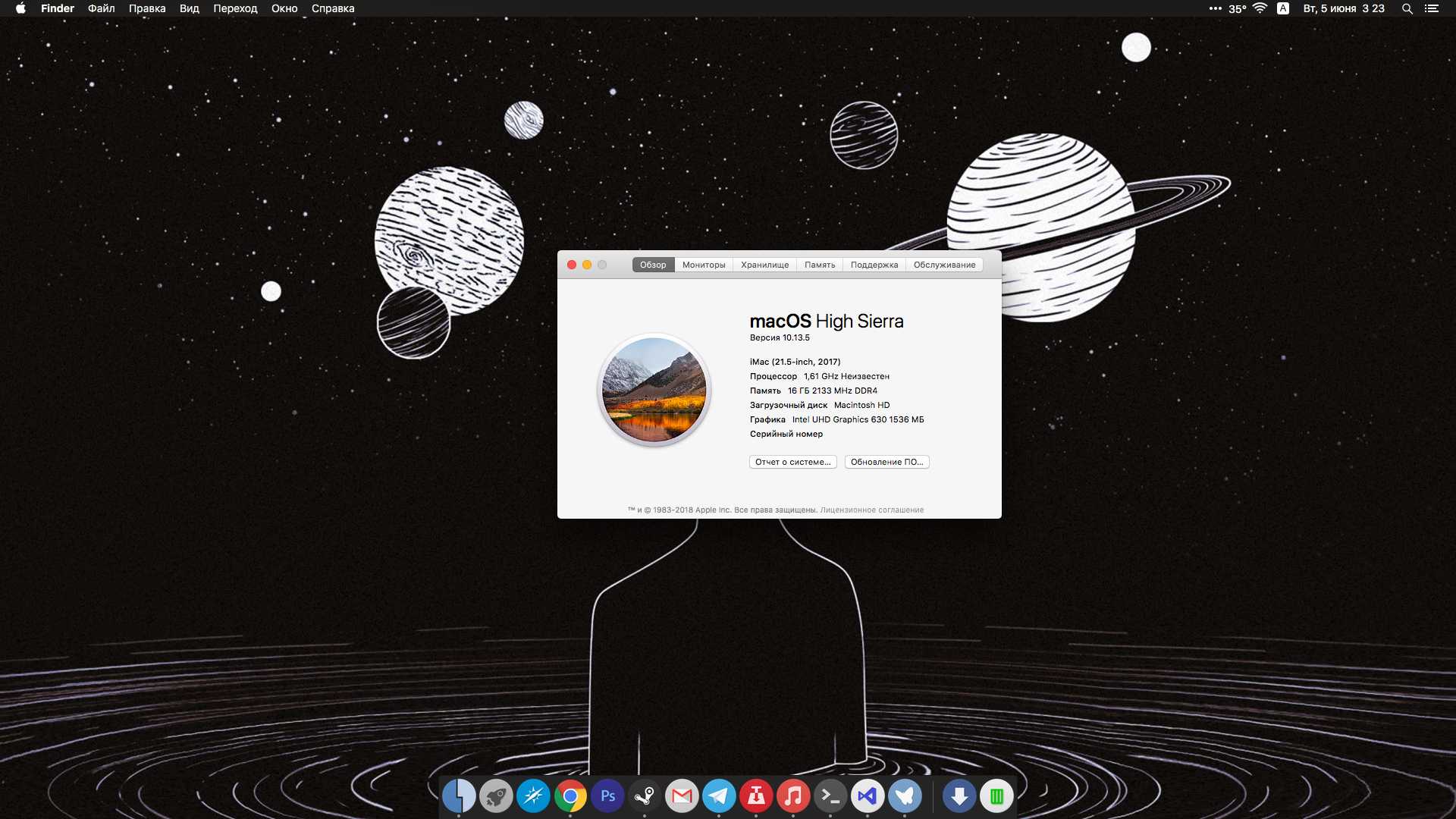
Task: Open the Music app dock icon
Action: pos(793,796)
